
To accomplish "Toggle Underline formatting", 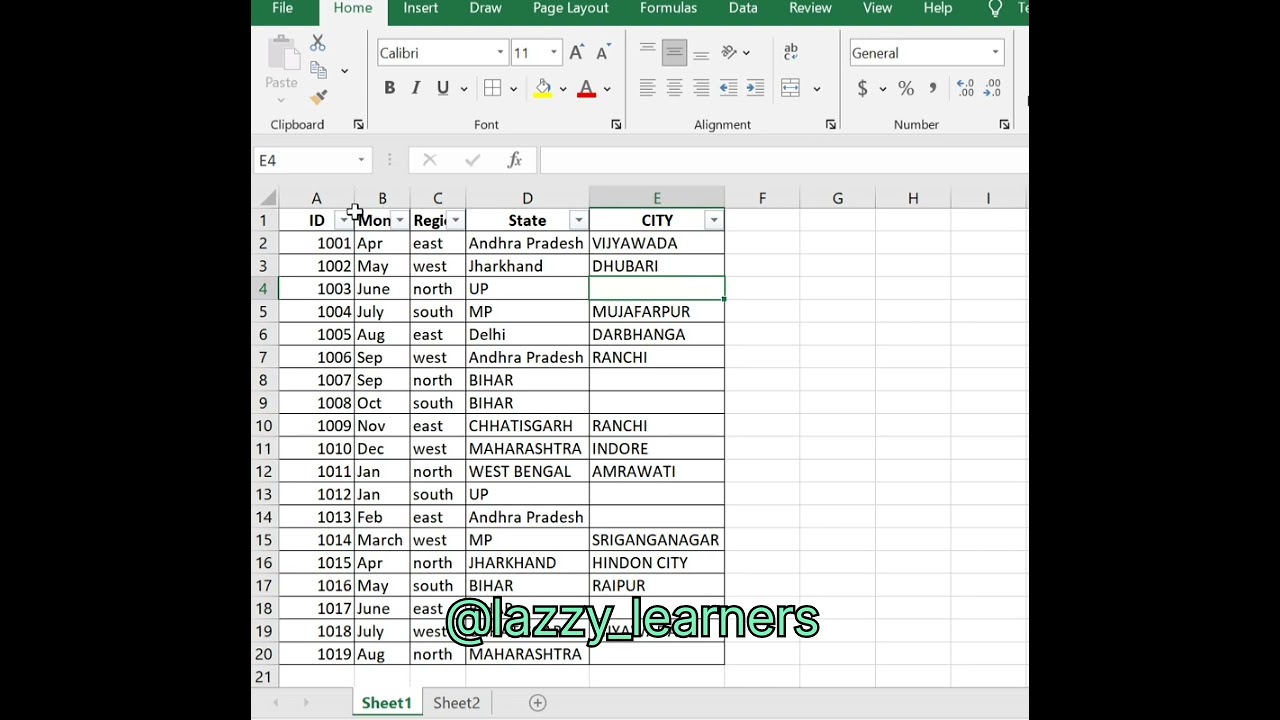I will tap(443, 88).
